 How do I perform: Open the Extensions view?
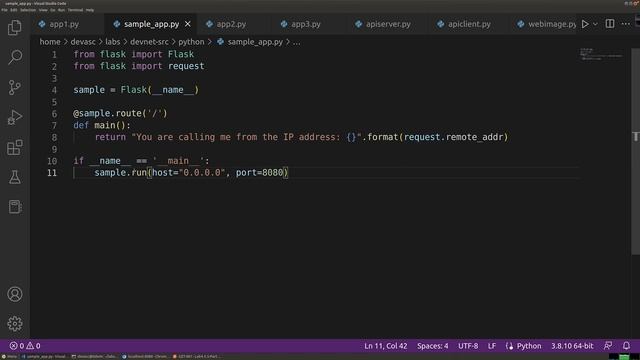pos(15,147)
